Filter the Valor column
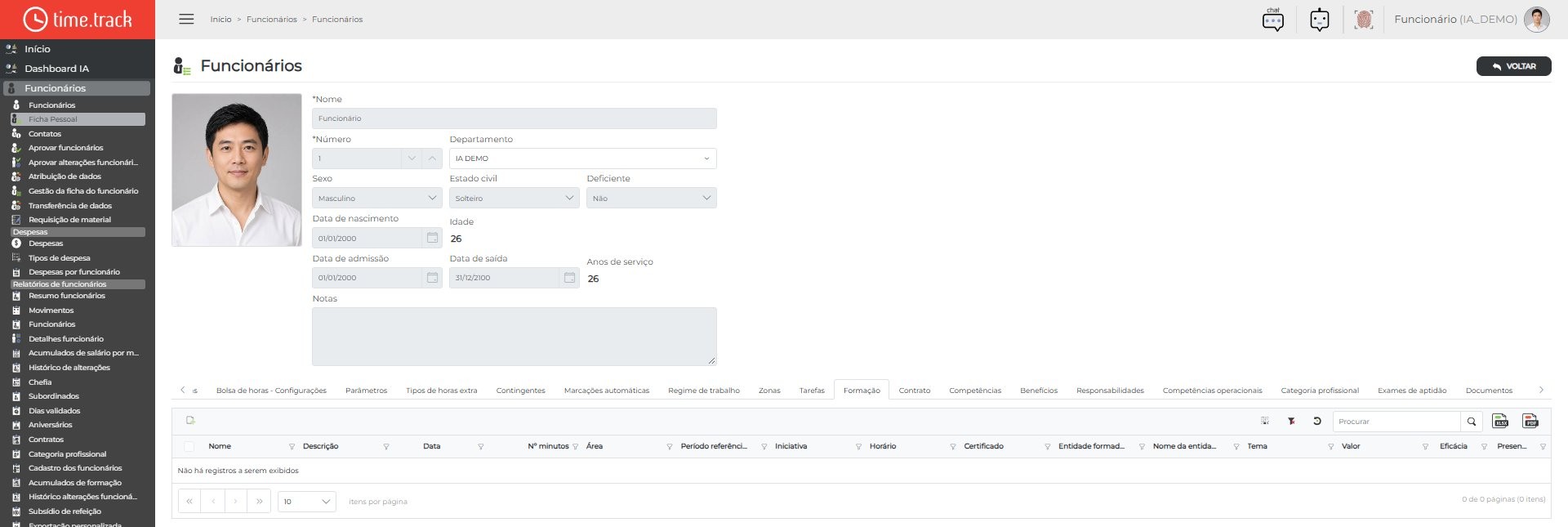Viewport: 1568px width, 527px height. coord(1426,447)
